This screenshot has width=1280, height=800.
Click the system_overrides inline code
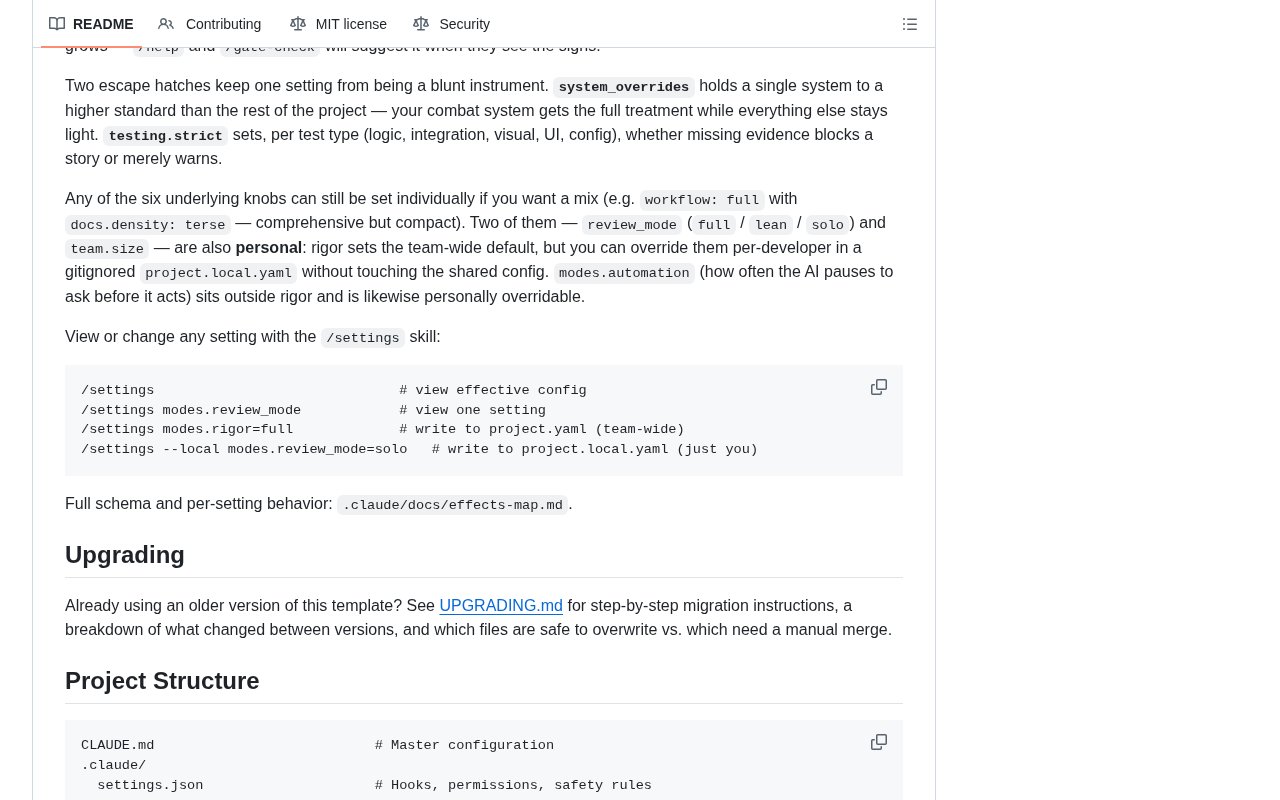624,87
